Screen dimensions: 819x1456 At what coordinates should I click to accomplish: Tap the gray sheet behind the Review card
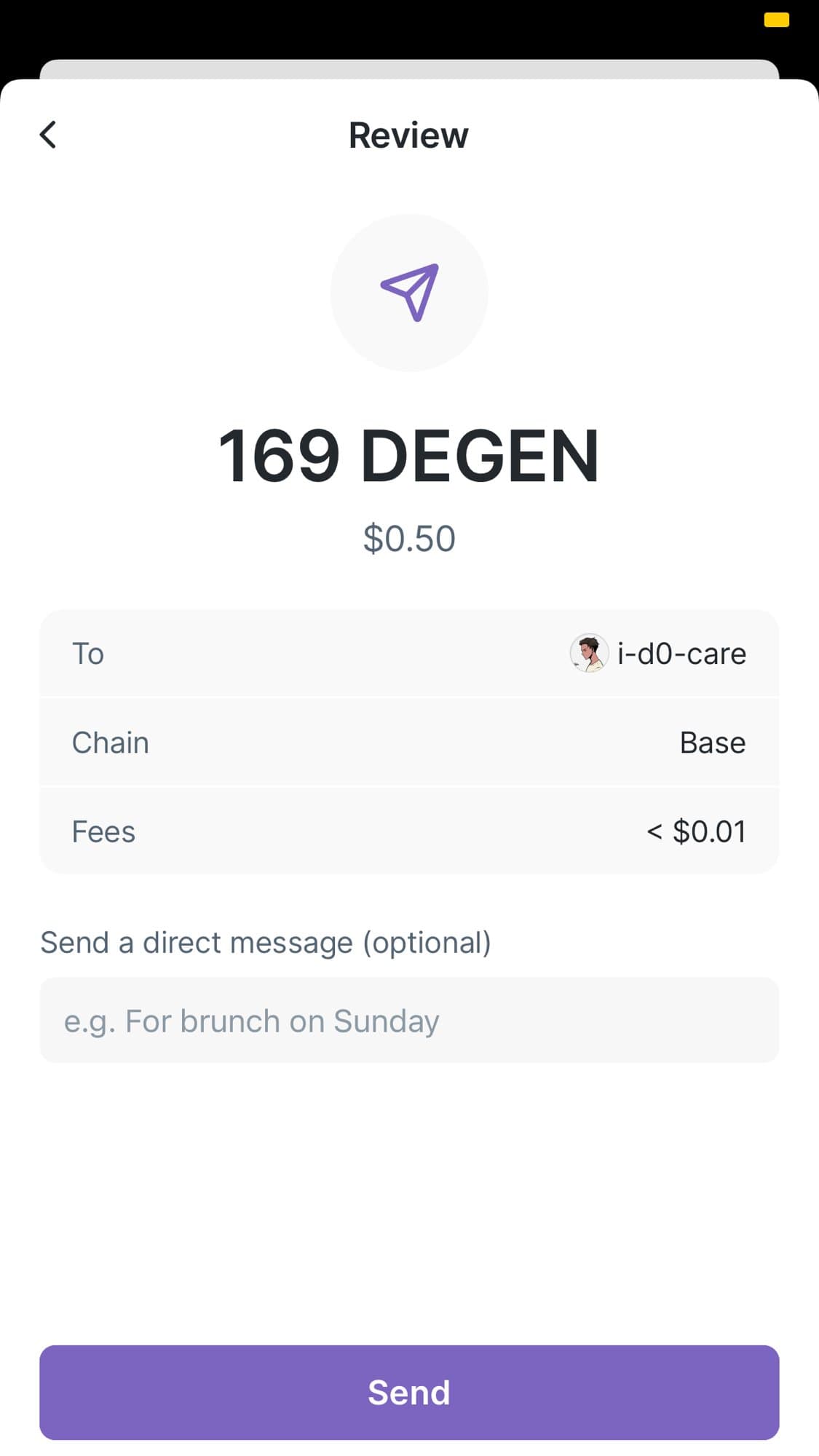click(x=409, y=68)
